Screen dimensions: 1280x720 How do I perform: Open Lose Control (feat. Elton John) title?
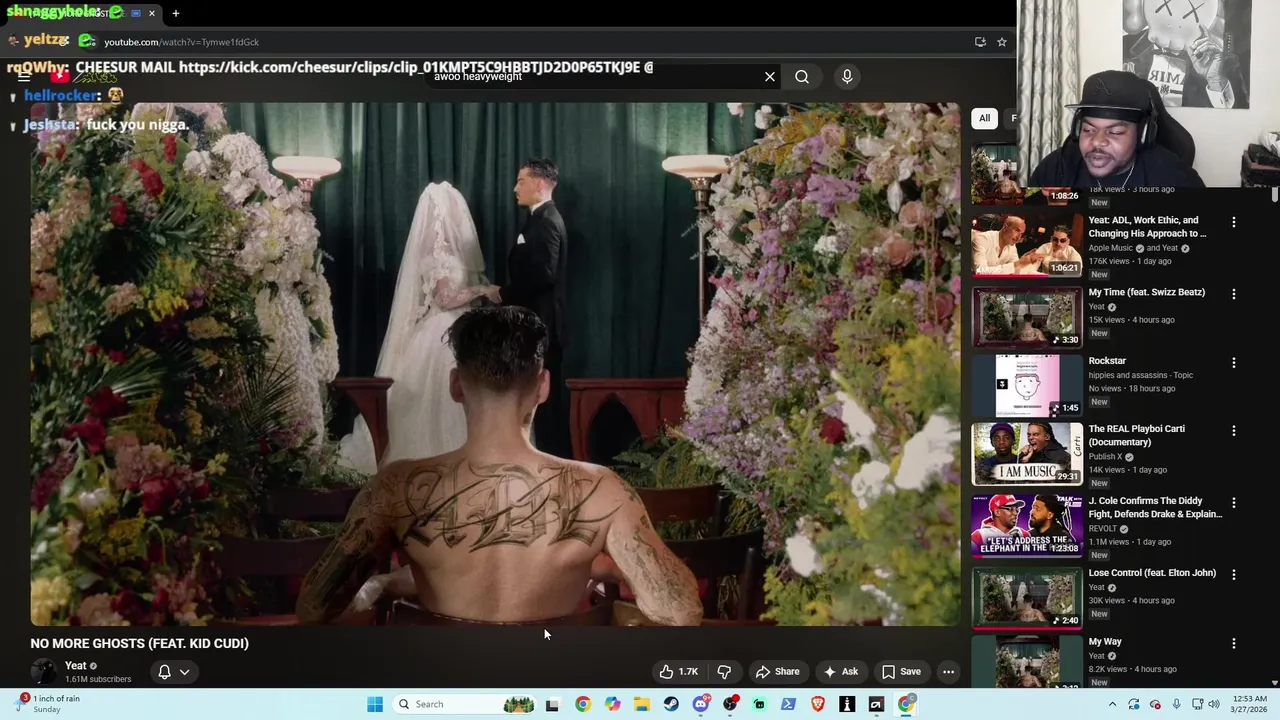pos(1152,573)
